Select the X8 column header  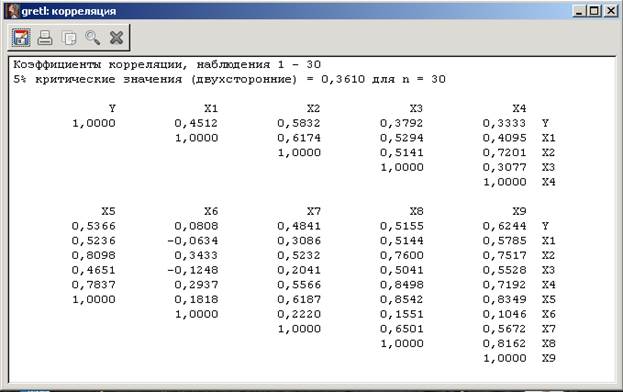(416, 211)
